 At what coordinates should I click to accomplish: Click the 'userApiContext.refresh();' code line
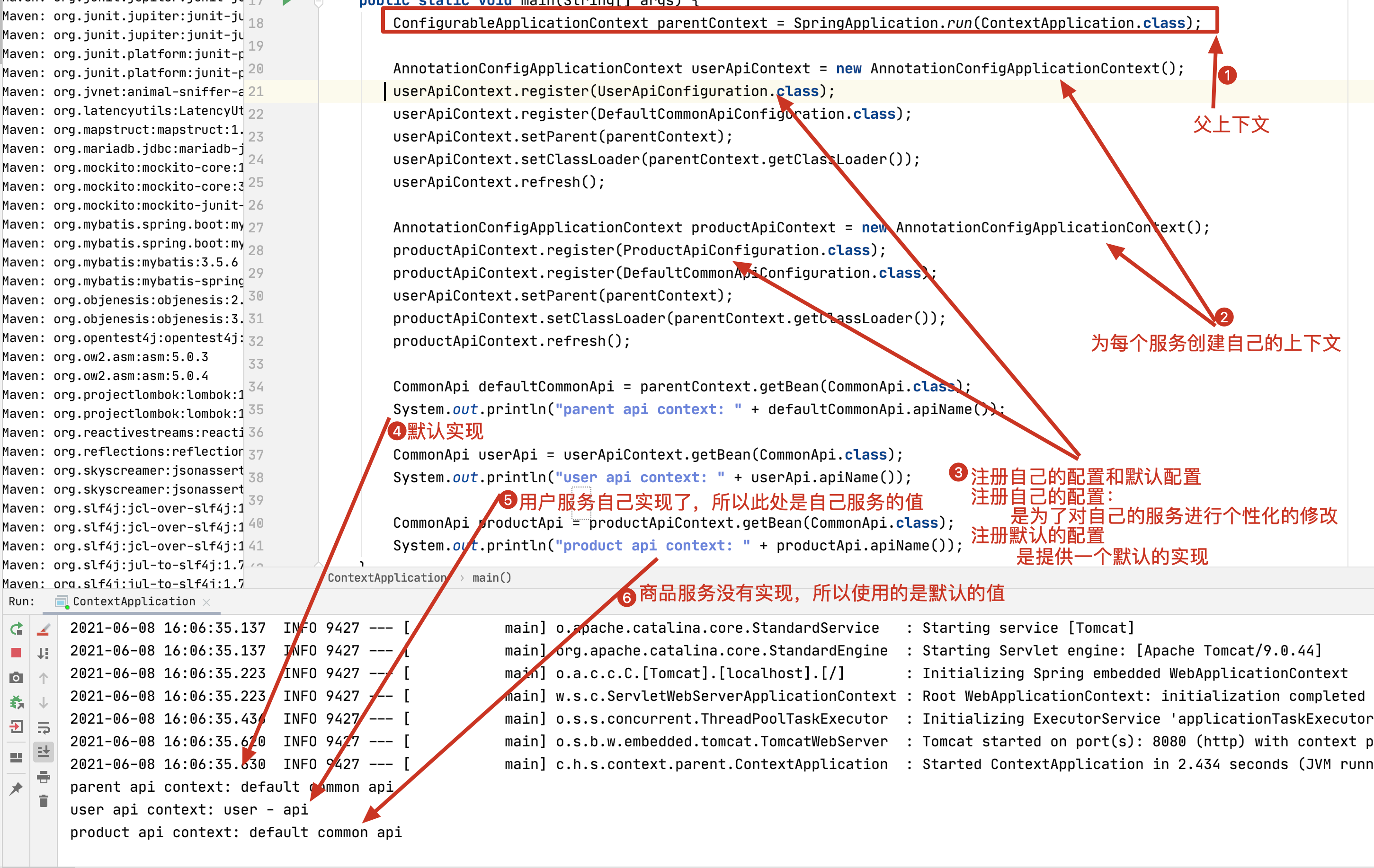pyautogui.click(x=499, y=182)
